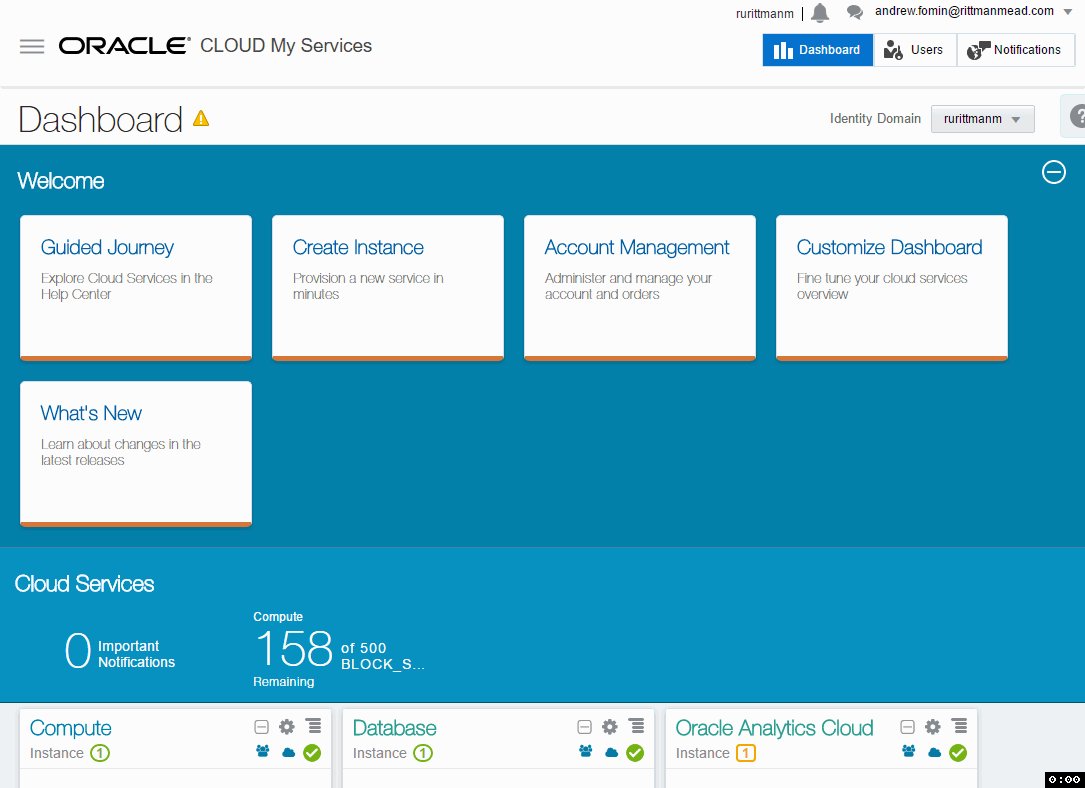Click the Oracle Analytics Cloud orange instance badge

[x=745, y=753]
